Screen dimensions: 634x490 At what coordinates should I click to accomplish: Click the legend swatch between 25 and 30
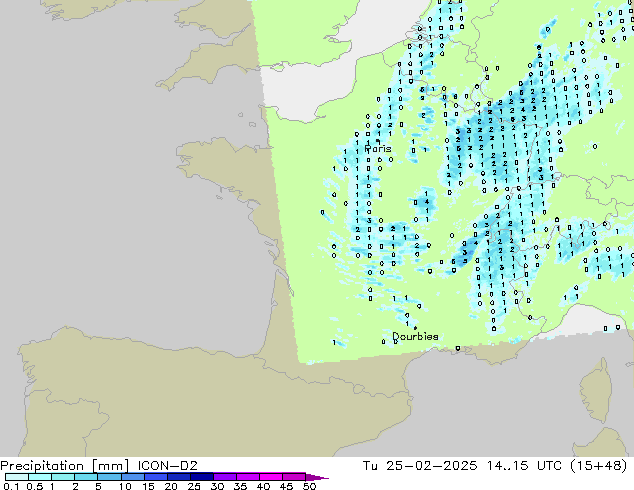tap(201, 477)
